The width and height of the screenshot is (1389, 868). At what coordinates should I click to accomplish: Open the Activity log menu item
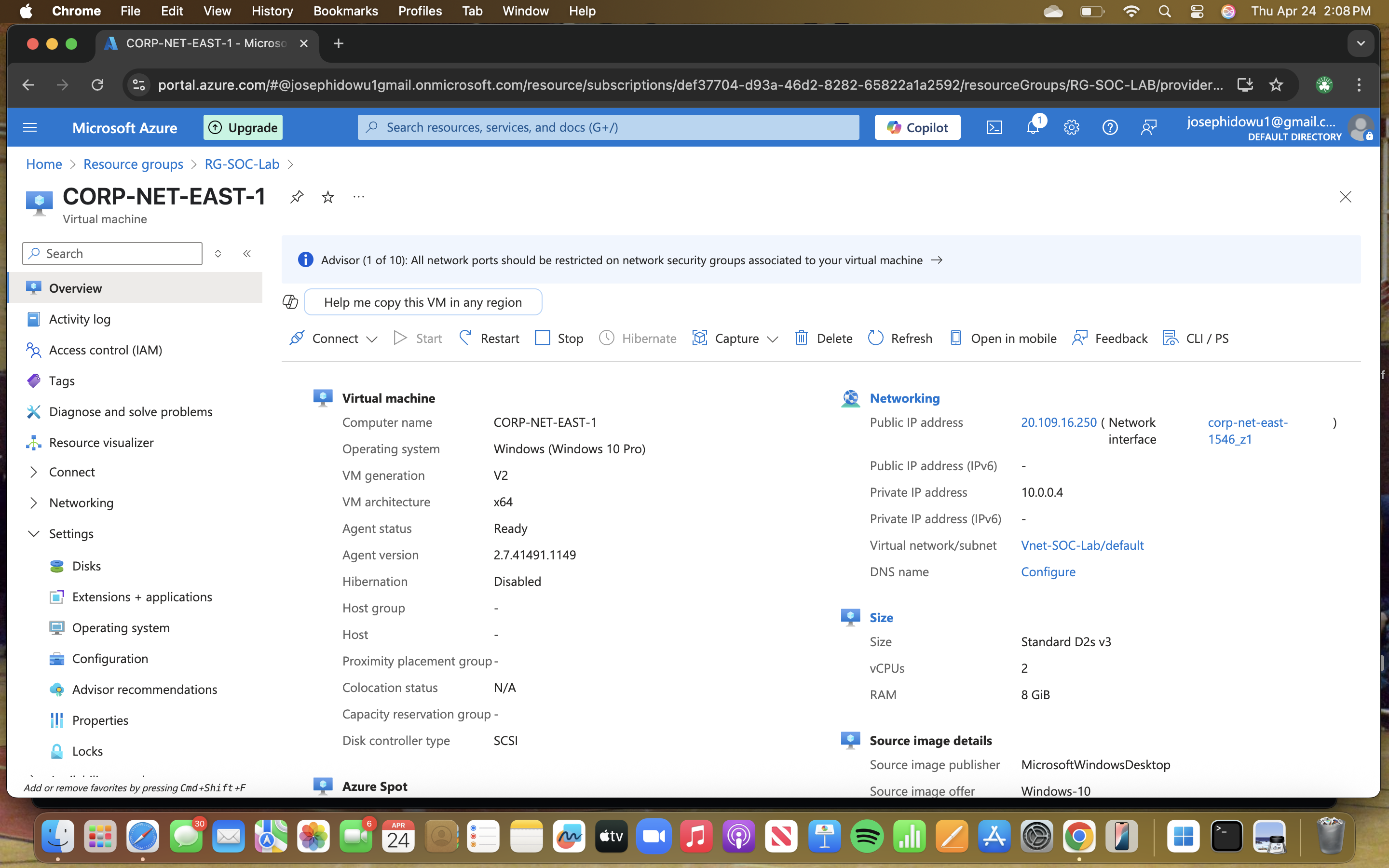pos(80,319)
